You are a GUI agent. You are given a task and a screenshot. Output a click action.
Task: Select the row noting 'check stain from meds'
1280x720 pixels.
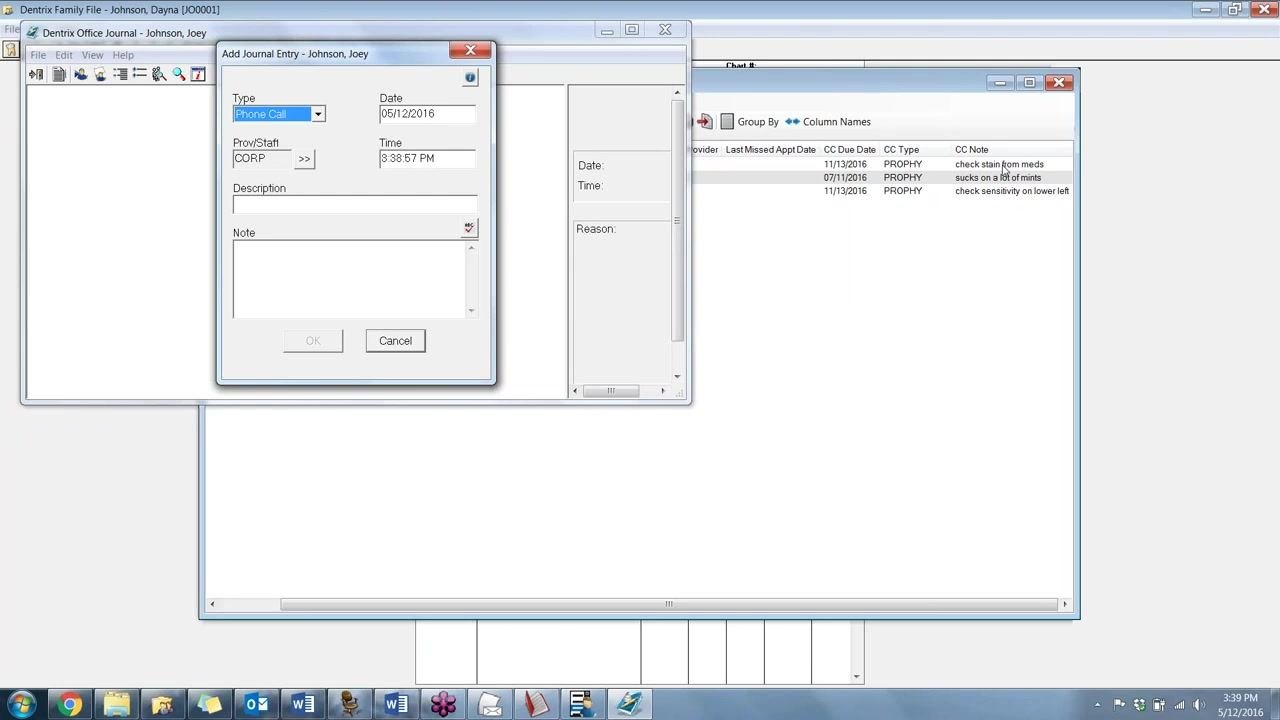882,164
